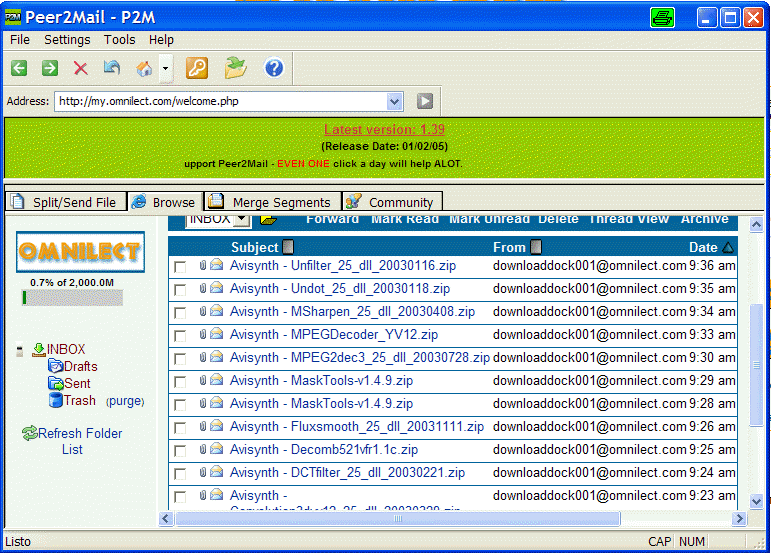
Task: Open the Avisynth - MPEGDecoder_YV12.zip message
Action: [x=334, y=335]
